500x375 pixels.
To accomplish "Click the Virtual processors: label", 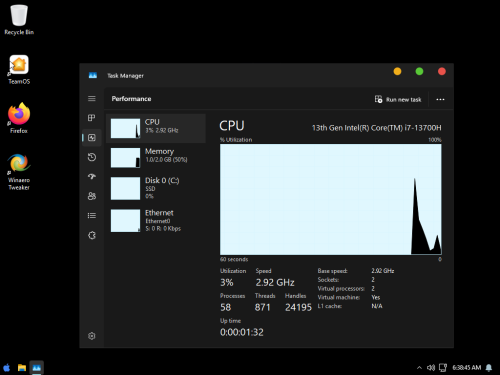I will point(341,288).
